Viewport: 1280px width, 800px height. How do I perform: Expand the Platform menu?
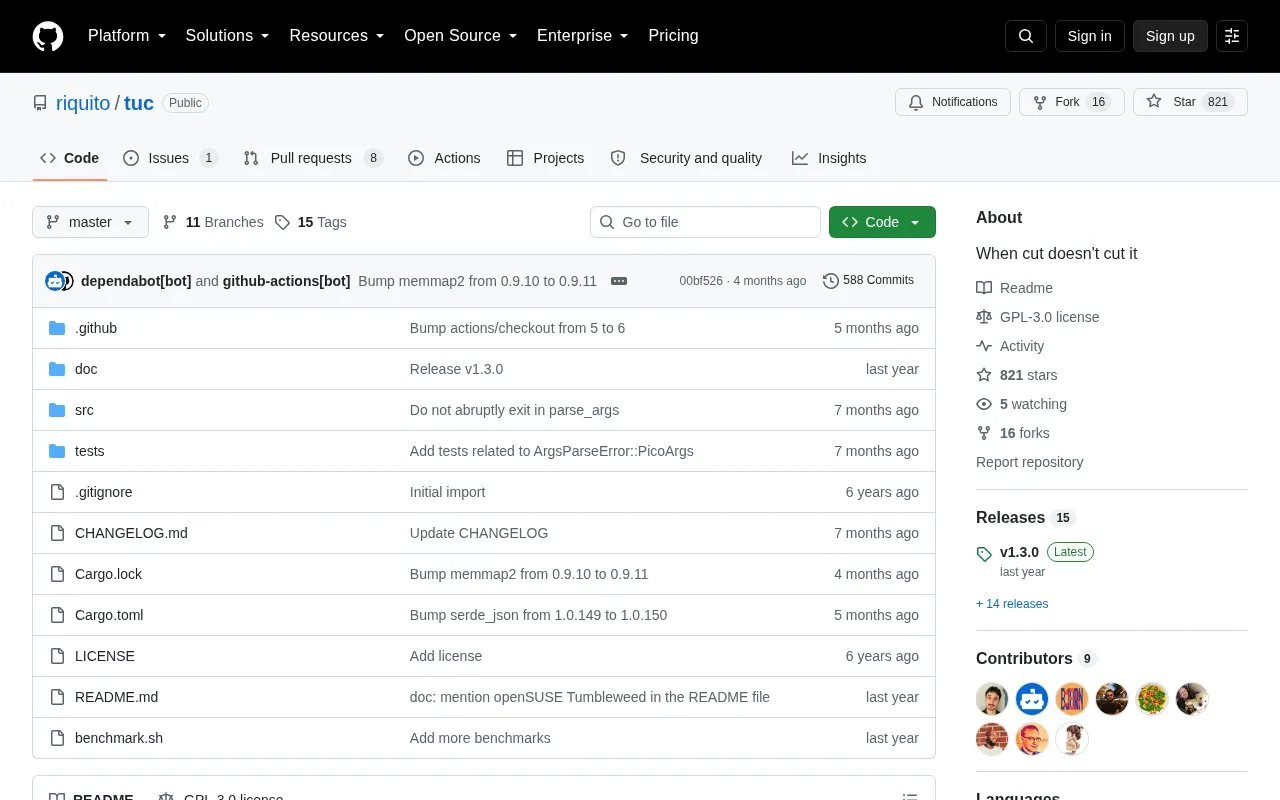pyautogui.click(x=127, y=36)
